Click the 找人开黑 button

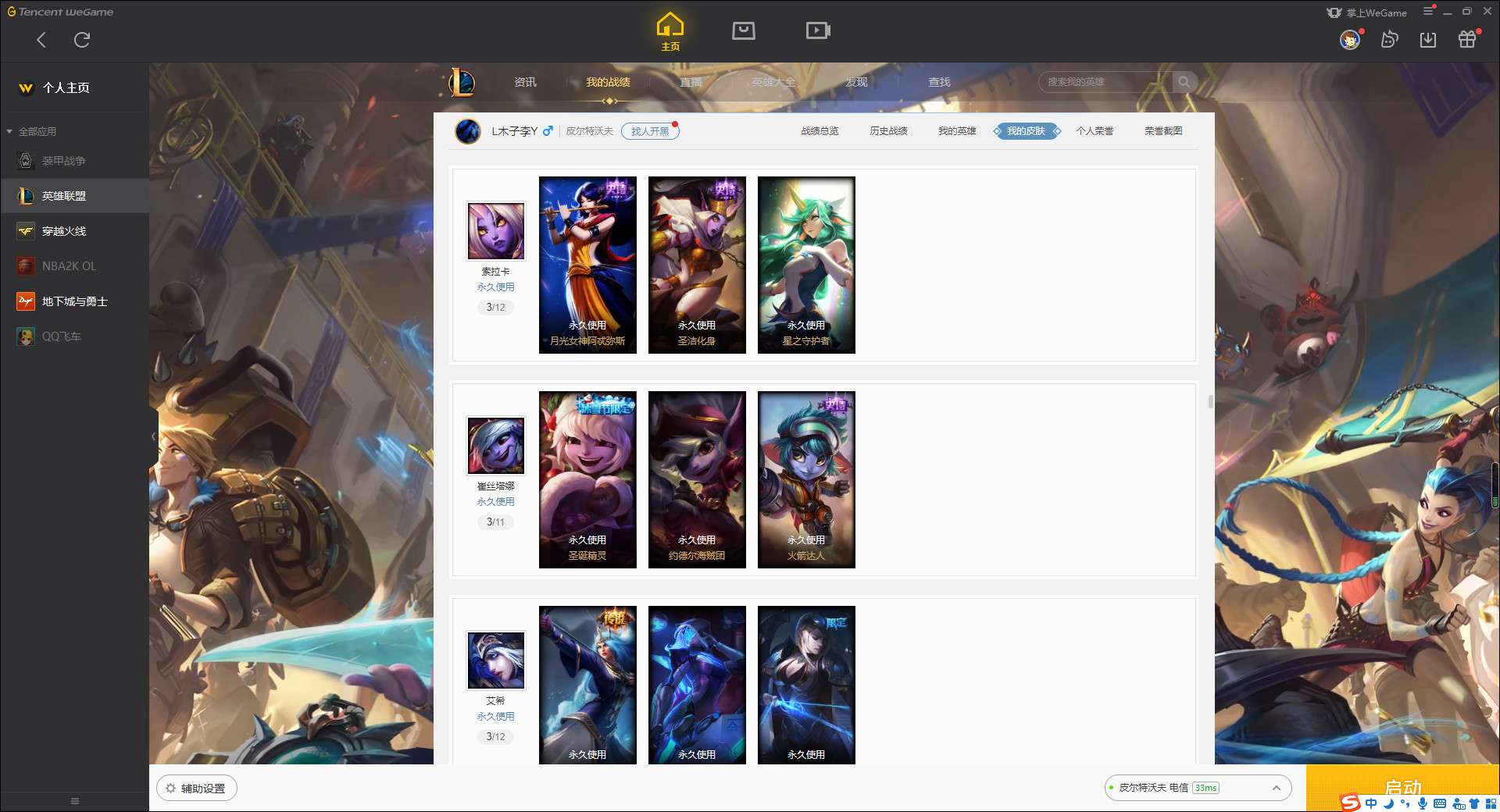pos(650,131)
